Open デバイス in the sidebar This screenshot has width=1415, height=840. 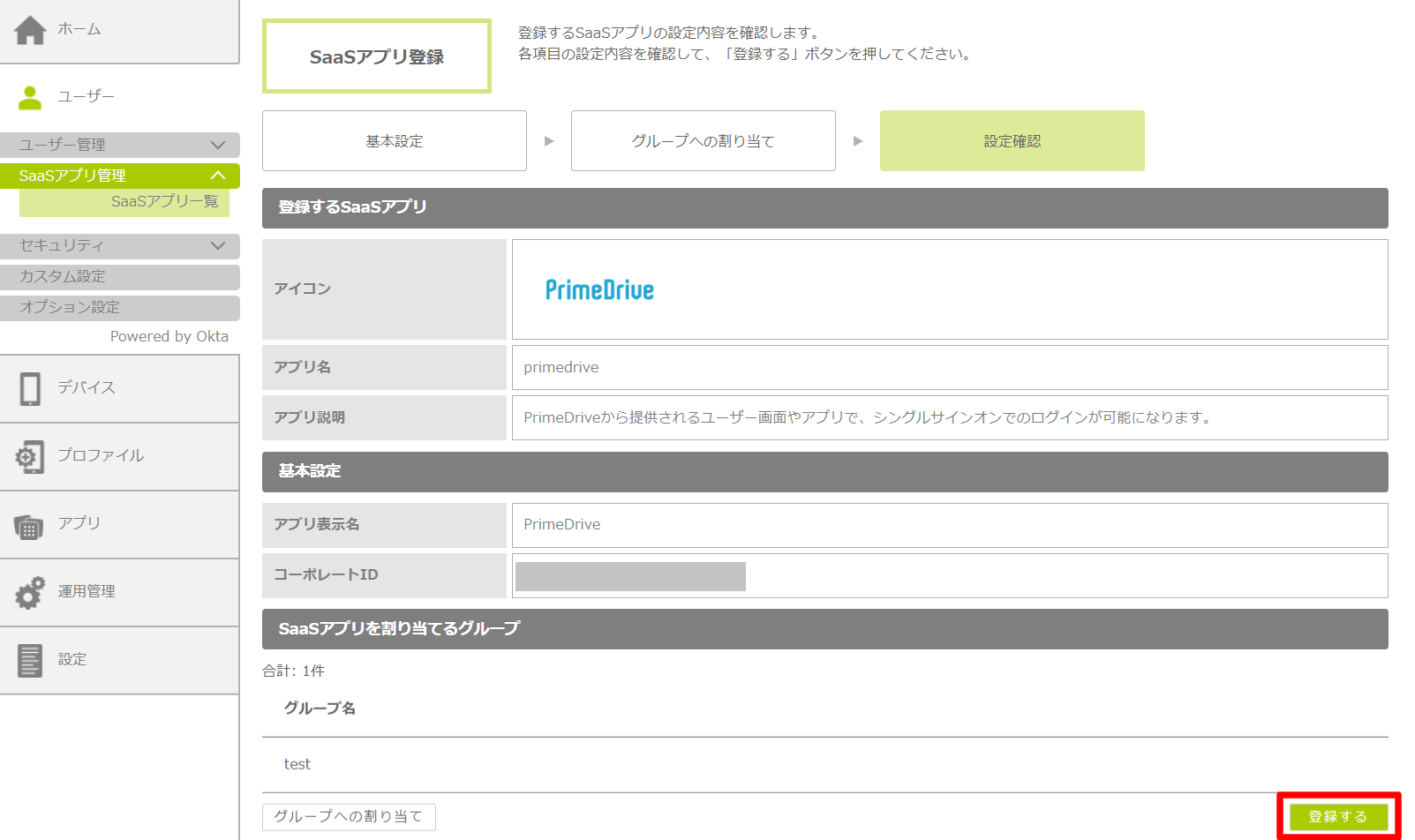119,388
